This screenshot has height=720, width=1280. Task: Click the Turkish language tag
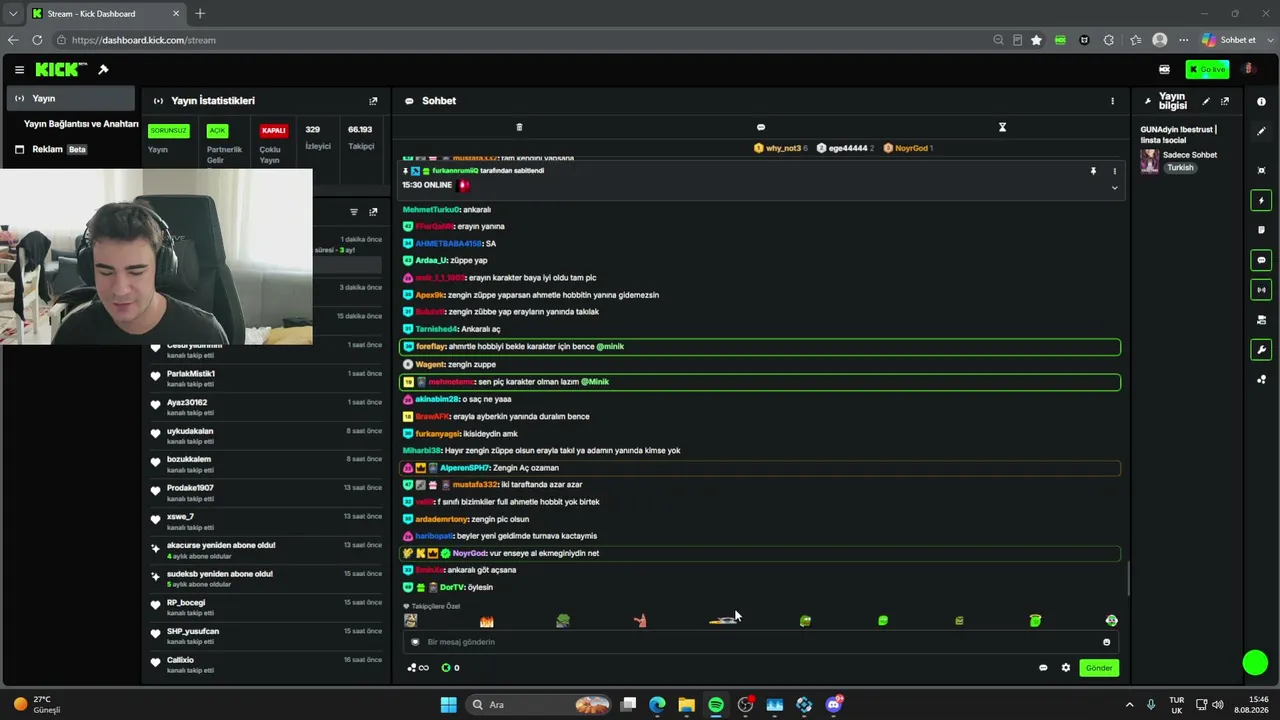coord(1180,168)
